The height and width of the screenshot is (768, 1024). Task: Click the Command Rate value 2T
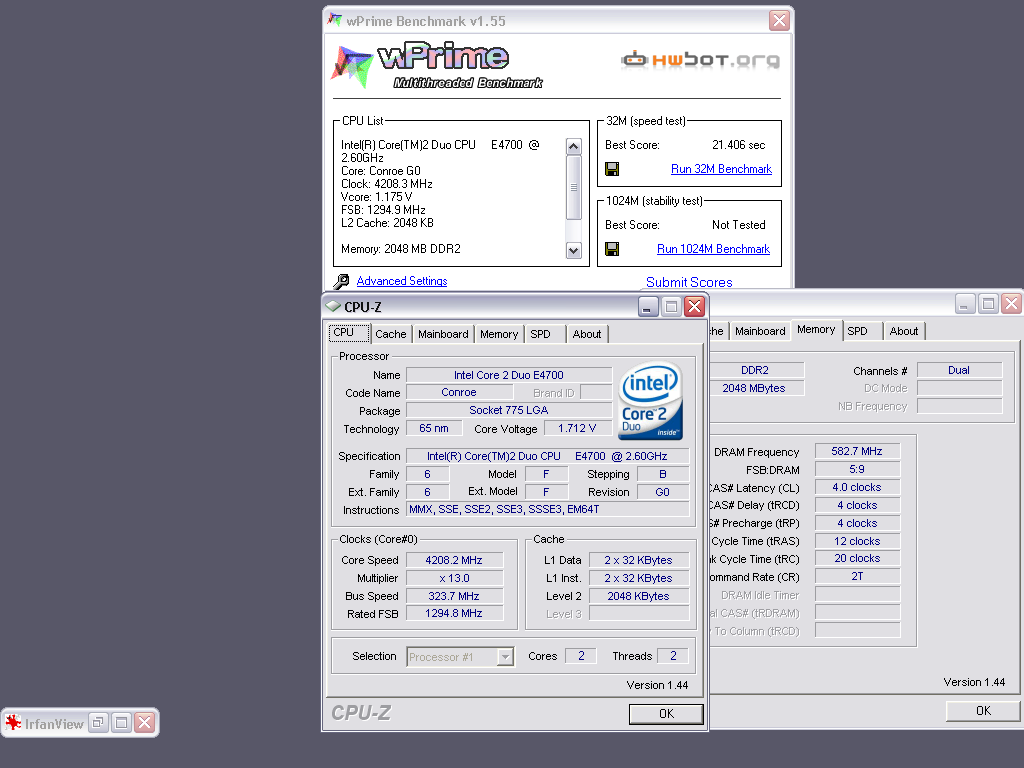click(857, 577)
